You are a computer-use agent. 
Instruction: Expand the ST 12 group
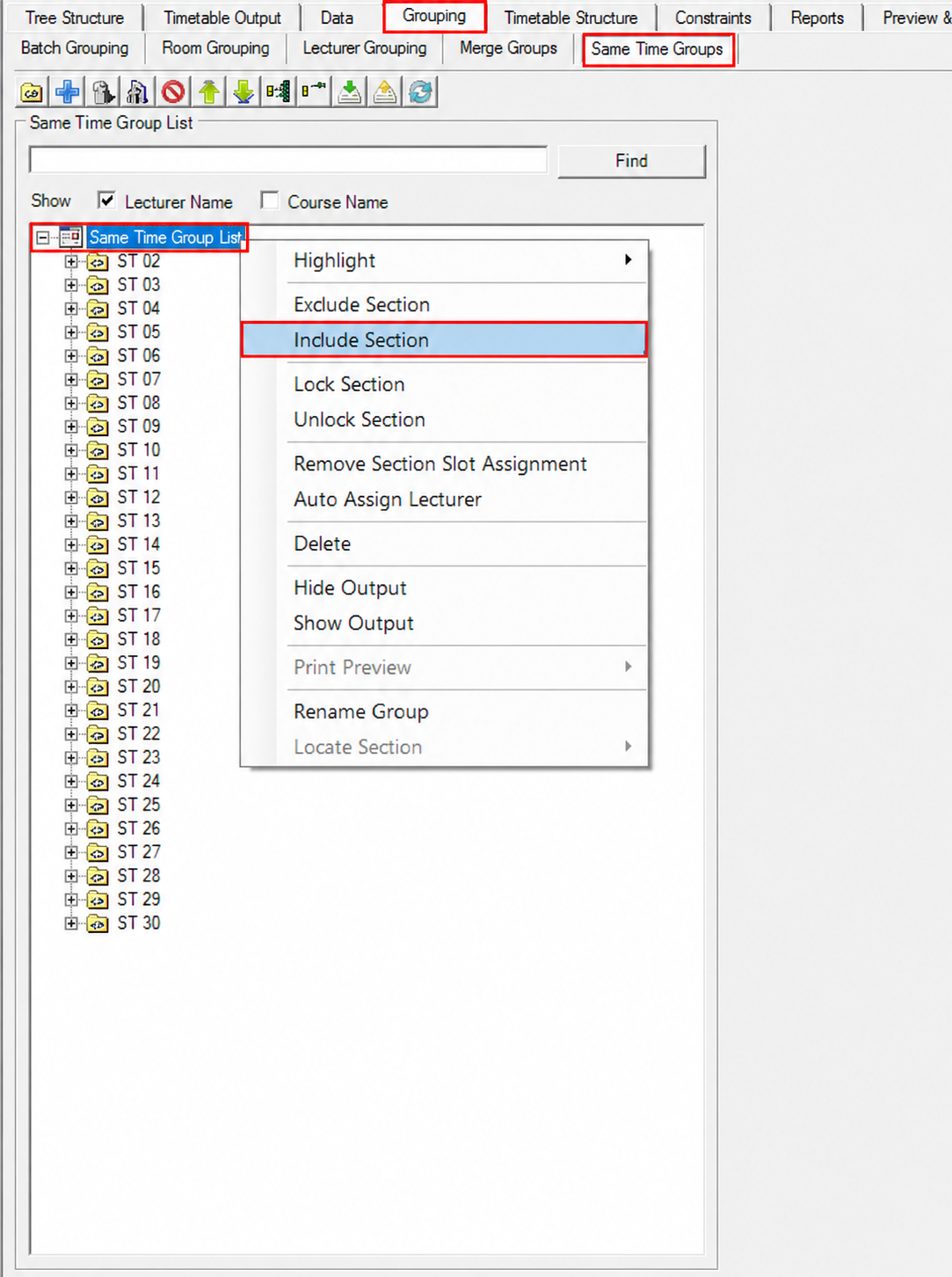[71, 498]
